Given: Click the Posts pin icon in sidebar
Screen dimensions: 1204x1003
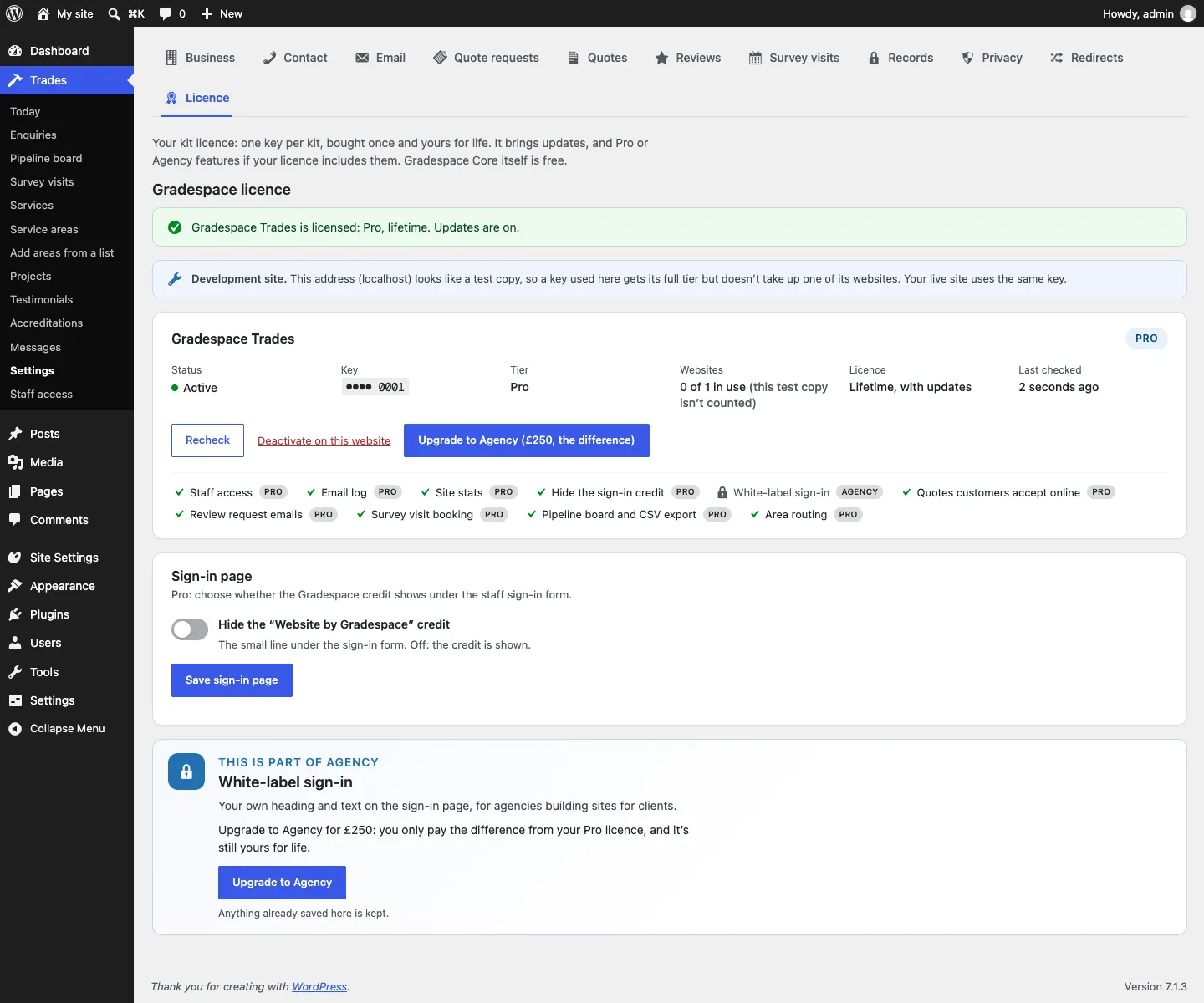Looking at the screenshot, I should pyautogui.click(x=15, y=434).
